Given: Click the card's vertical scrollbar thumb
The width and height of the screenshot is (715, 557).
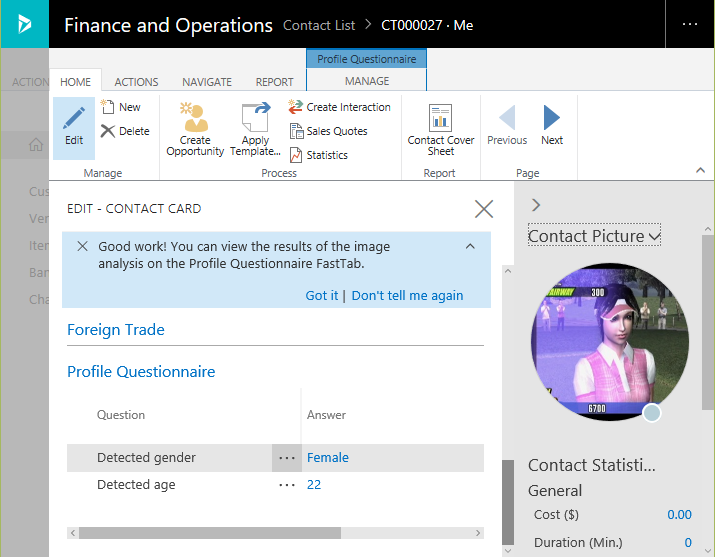Looking at the screenshot, I should (508, 502).
